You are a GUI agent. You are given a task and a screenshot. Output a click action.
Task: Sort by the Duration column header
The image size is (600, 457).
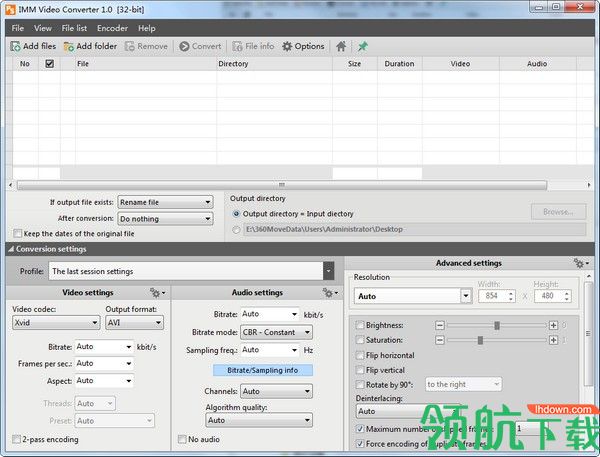[x=399, y=64]
